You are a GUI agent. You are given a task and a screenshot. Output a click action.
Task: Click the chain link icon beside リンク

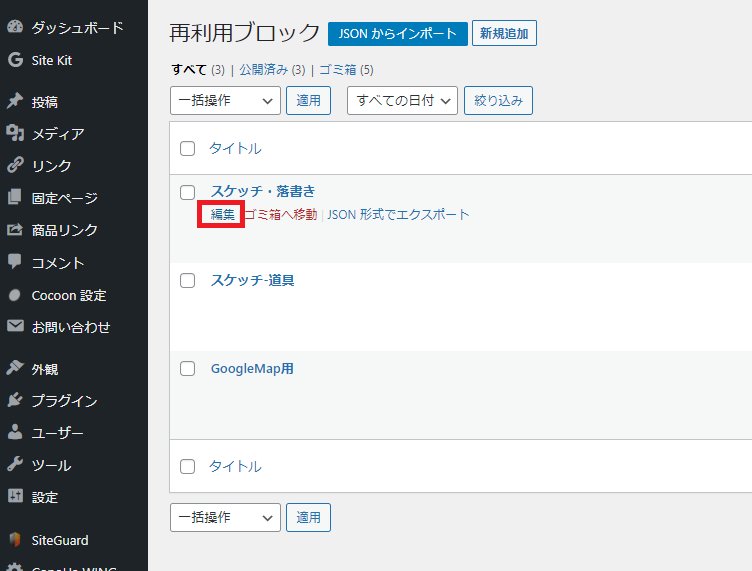pos(15,165)
